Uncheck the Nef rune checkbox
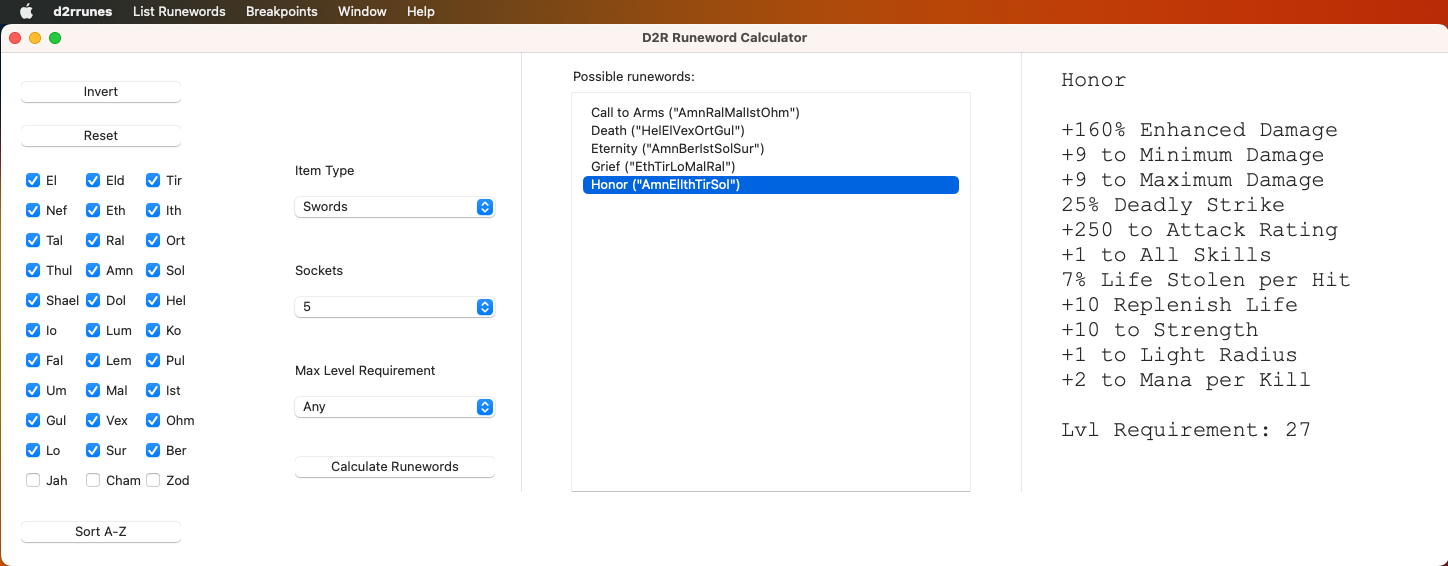 [33, 211]
